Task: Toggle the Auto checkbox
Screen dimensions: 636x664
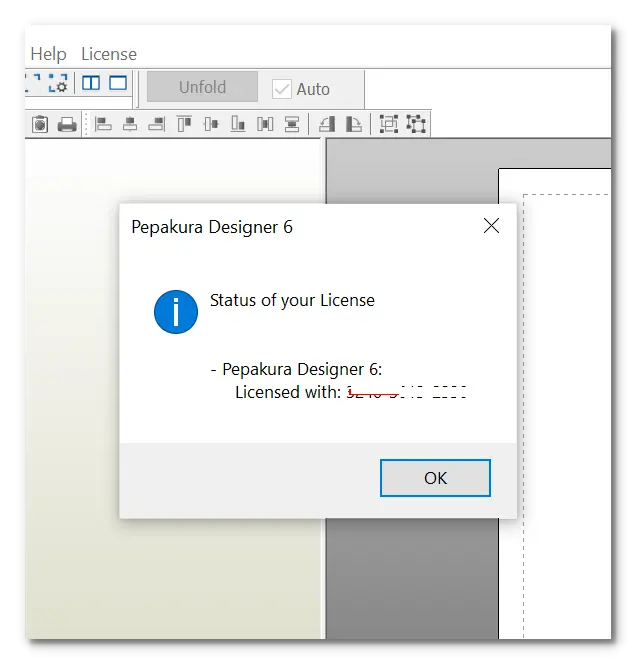Action: pos(282,89)
